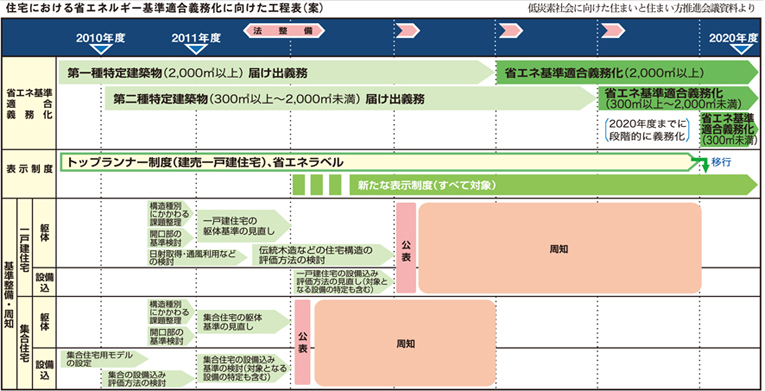Click 周知 block in 集合住宅 section

point(405,343)
